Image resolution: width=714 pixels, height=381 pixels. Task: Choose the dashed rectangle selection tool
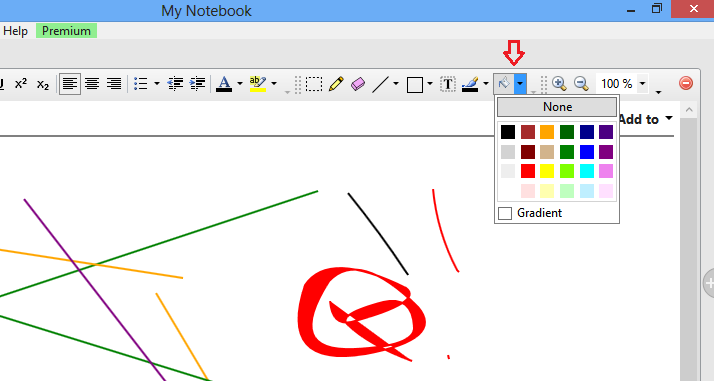[314, 84]
